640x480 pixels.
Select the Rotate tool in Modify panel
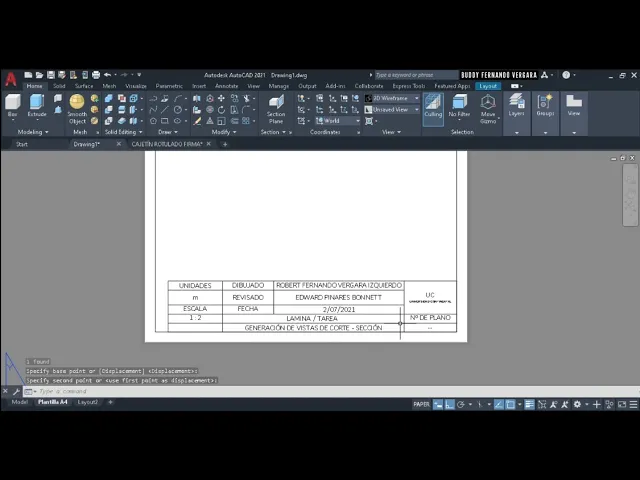[x=221, y=110]
